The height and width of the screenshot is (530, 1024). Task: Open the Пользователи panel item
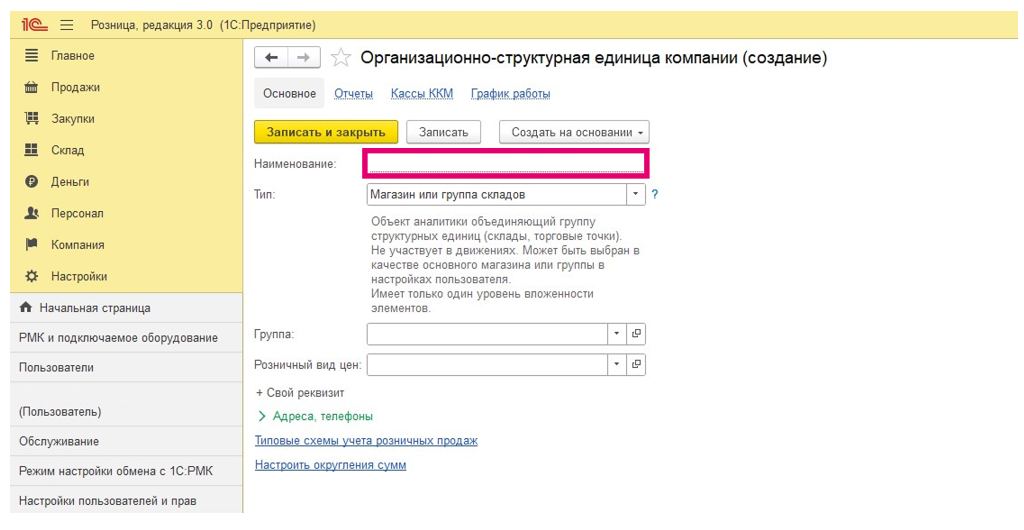coord(127,367)
